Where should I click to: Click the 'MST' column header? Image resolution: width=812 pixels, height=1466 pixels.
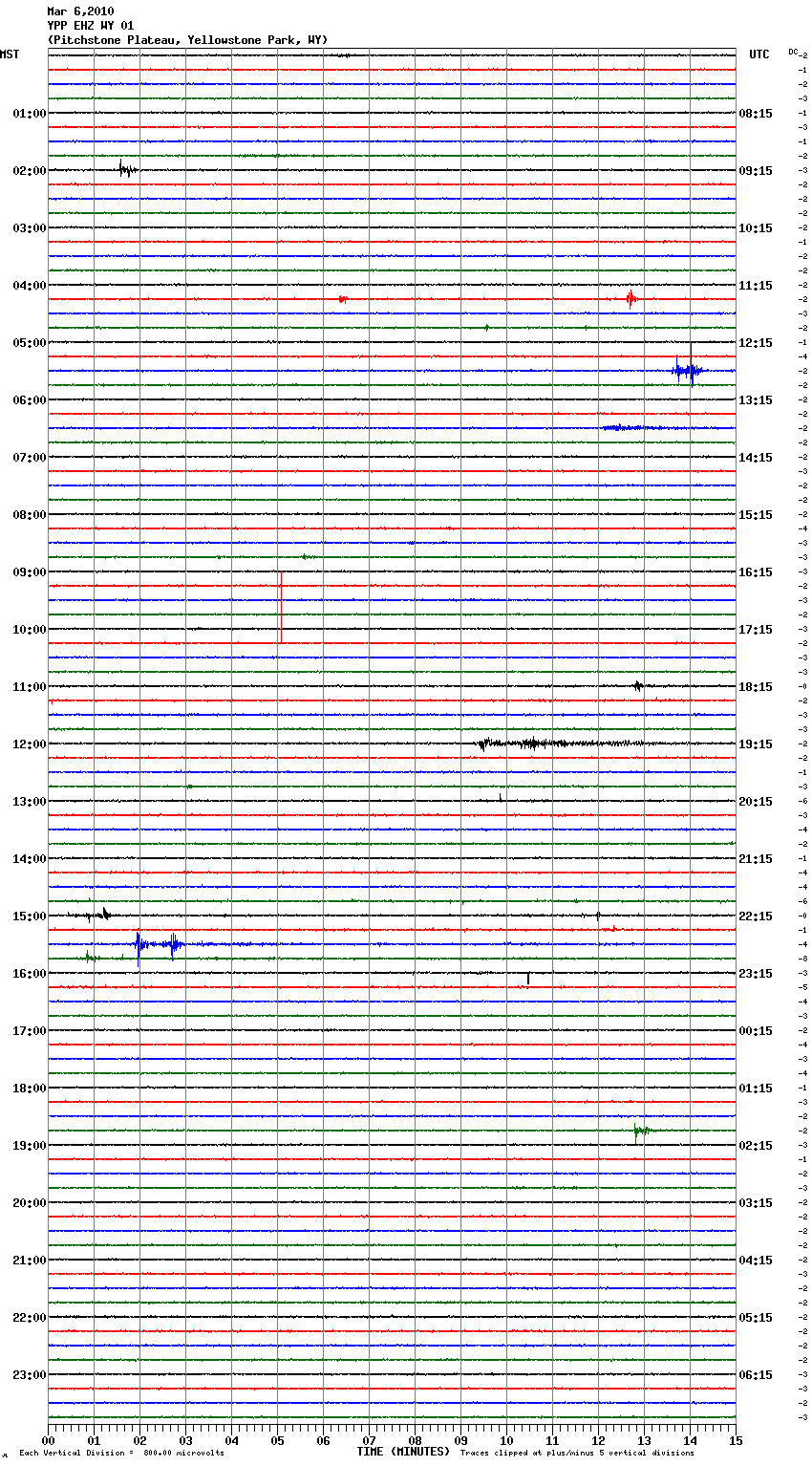pos(10,54)
